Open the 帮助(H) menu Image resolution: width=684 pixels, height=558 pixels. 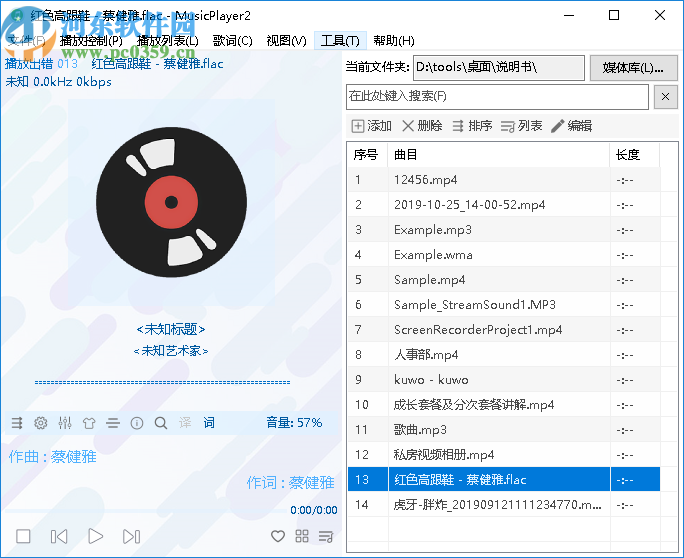pos(394,41)
